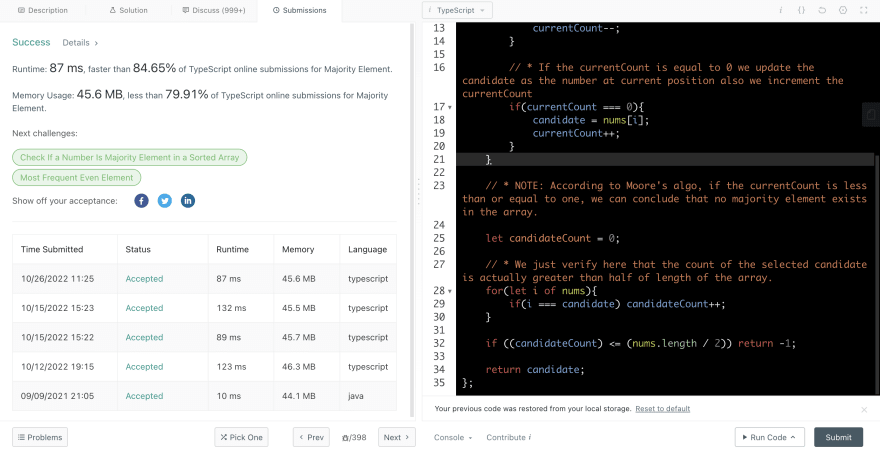Open the Discuss (999+) tab
880x453 pixels.
[x=214, y=10]
